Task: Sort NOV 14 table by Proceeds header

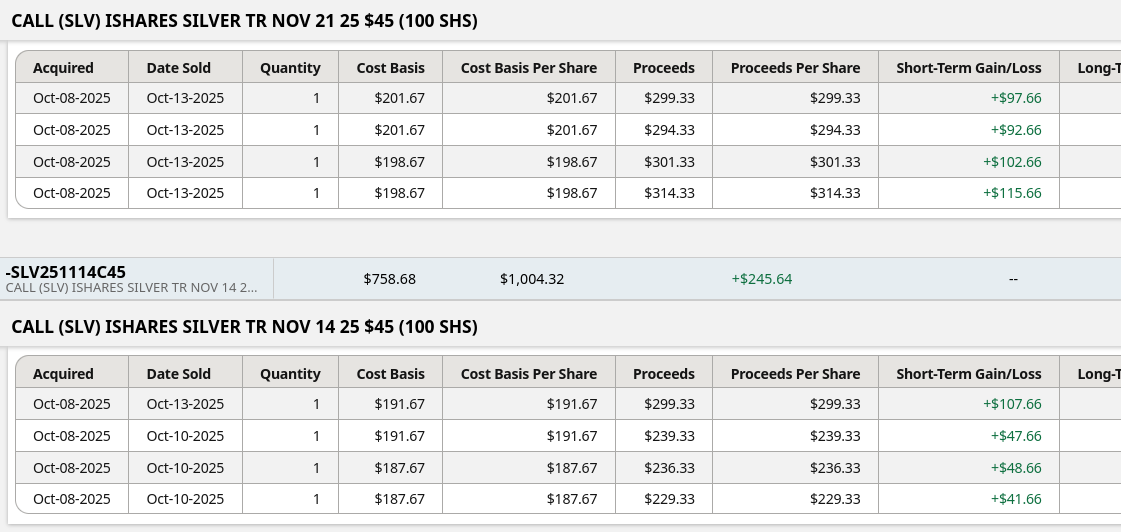Action: coord(663,374)
